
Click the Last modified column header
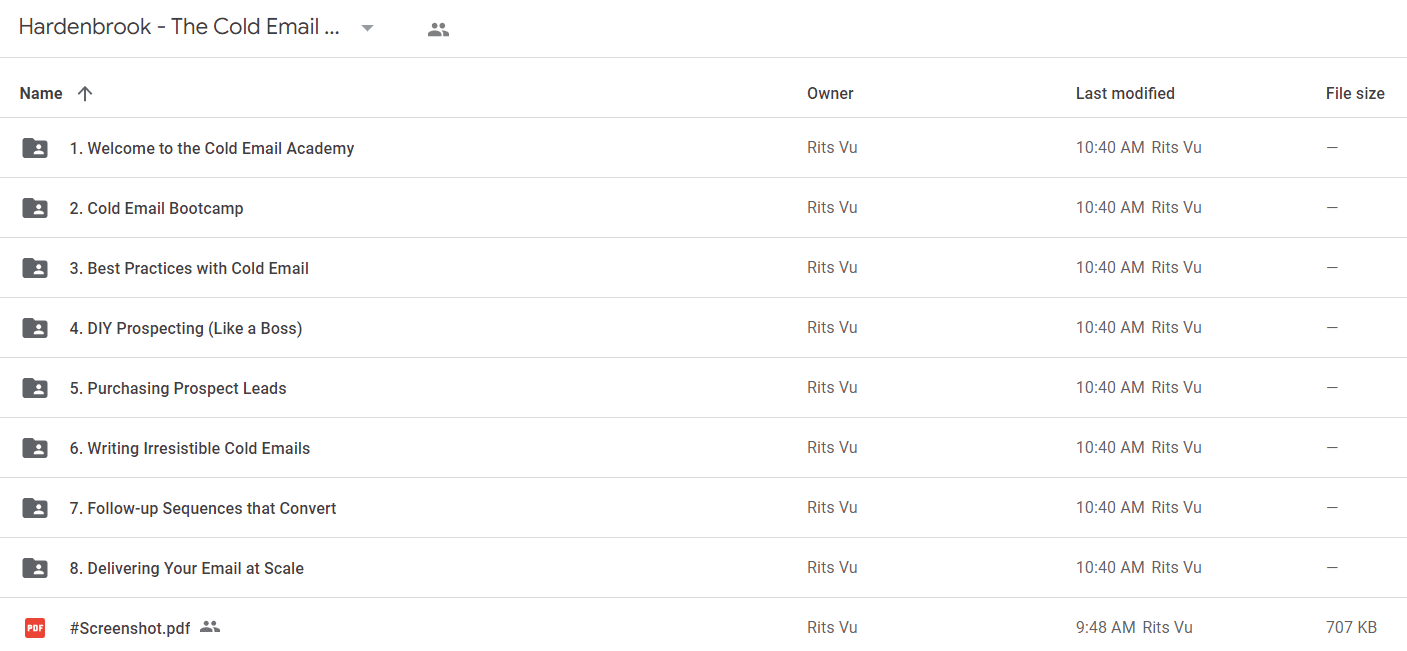point(1125,93)
